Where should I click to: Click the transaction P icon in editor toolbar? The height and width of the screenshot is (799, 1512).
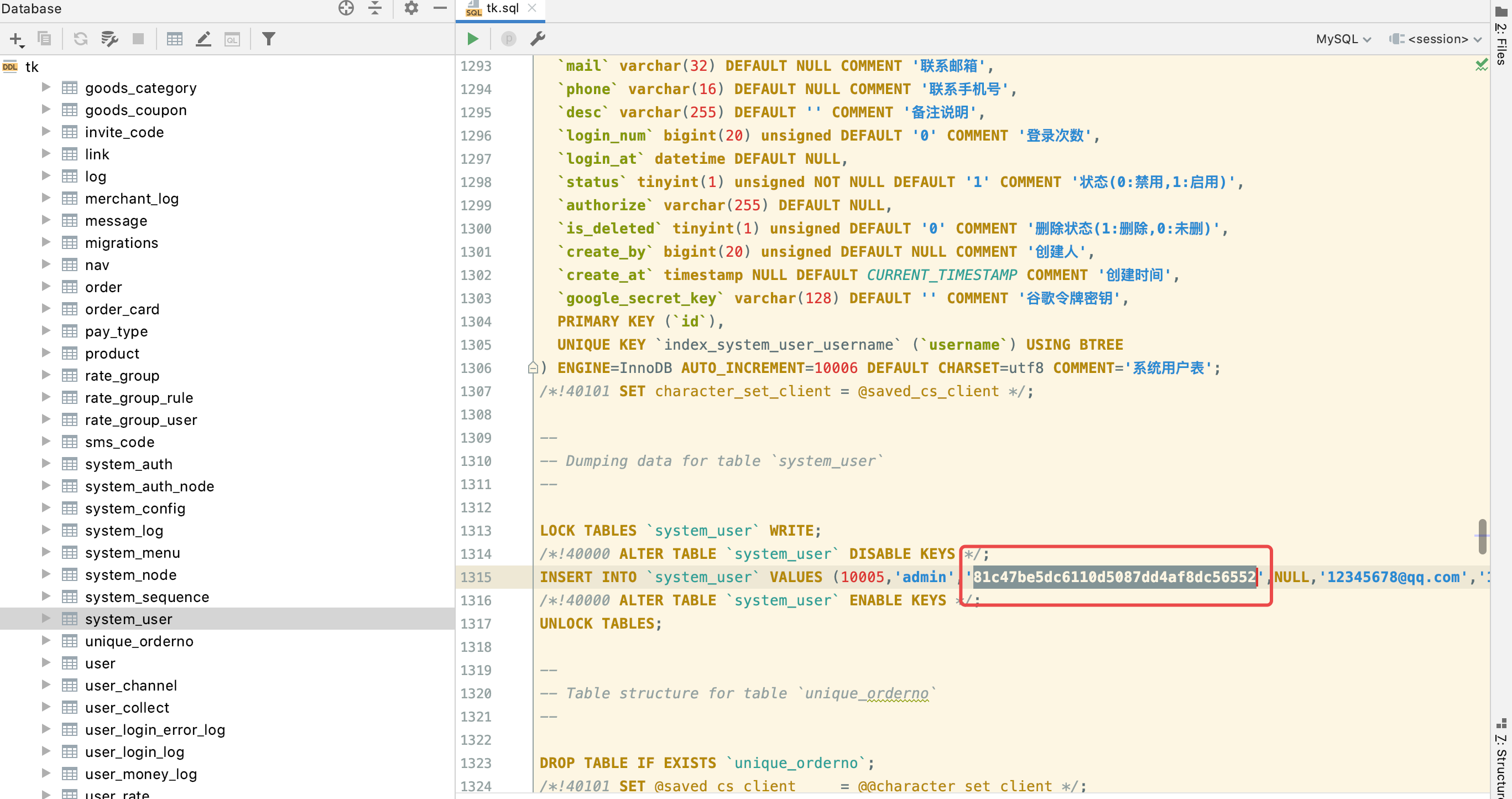(x=508, y=39)
